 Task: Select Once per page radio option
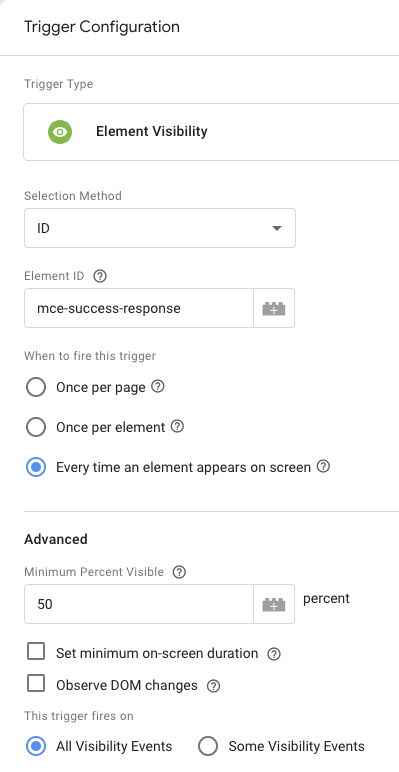(36, 387)
